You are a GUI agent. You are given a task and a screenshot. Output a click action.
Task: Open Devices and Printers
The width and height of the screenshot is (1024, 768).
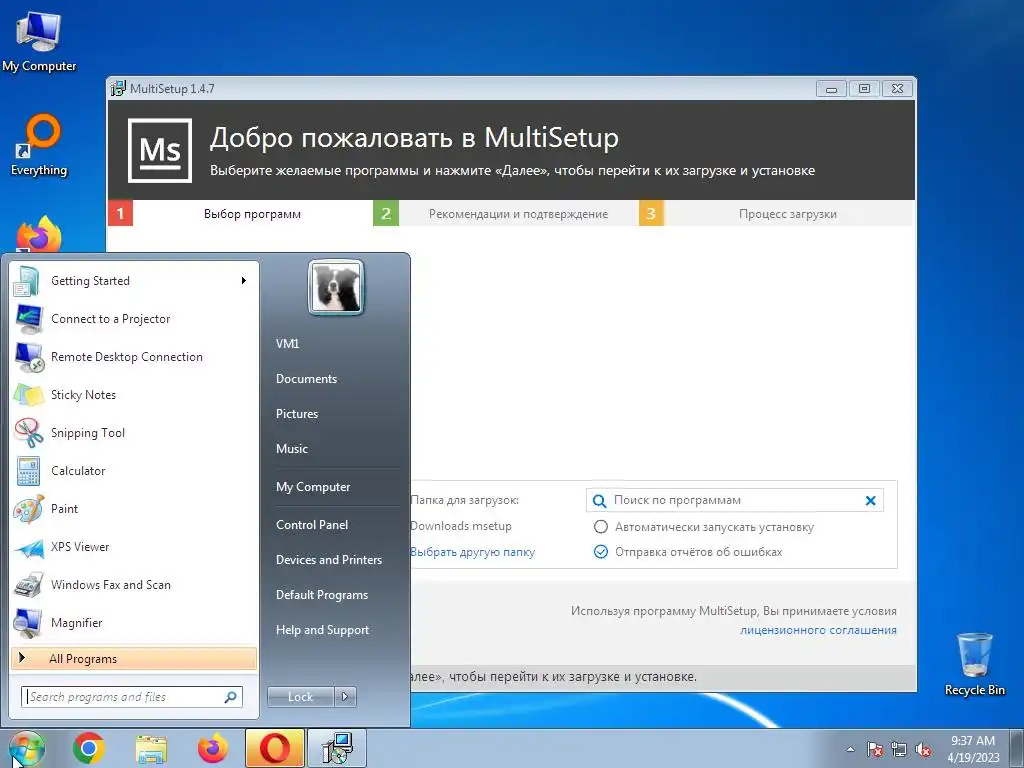click(328, 560)
